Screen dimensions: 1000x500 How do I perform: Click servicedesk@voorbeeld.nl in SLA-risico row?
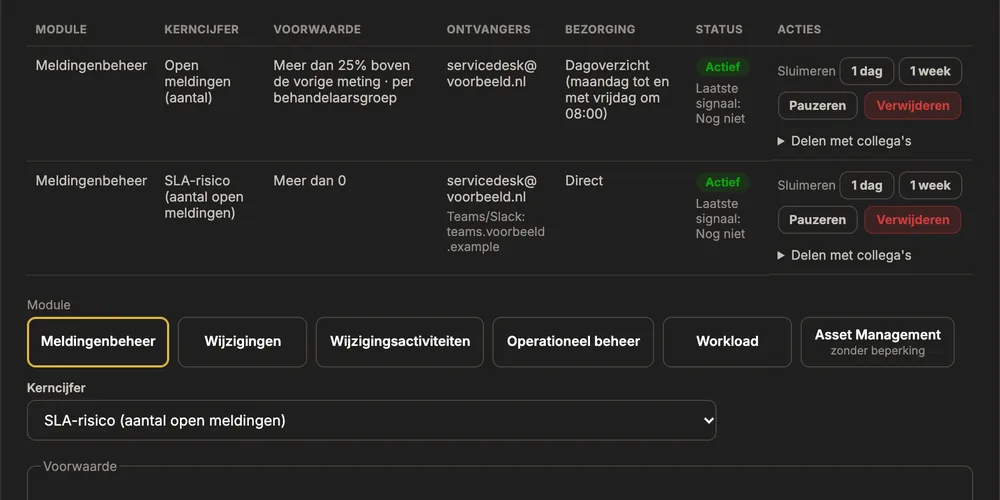(x=492, y=189)
